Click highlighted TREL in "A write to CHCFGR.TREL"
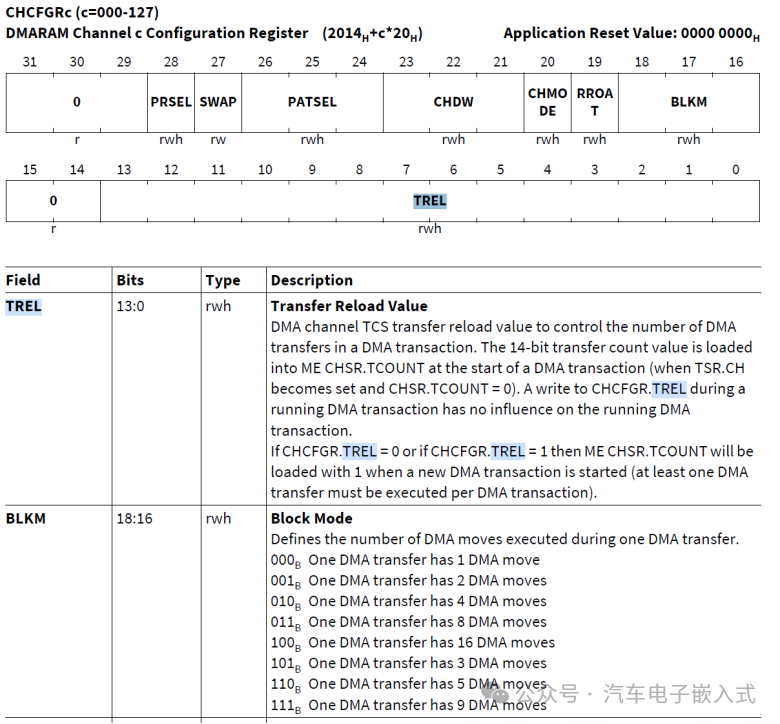 tap(669, 389)
